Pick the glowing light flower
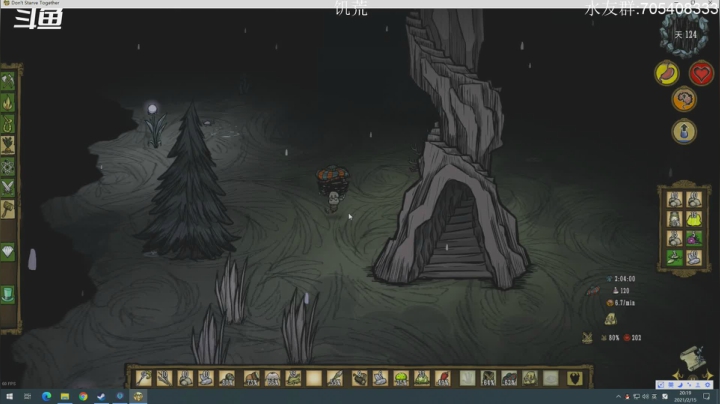The height and width of the screenshot is (404, 720). coord(154,124)
